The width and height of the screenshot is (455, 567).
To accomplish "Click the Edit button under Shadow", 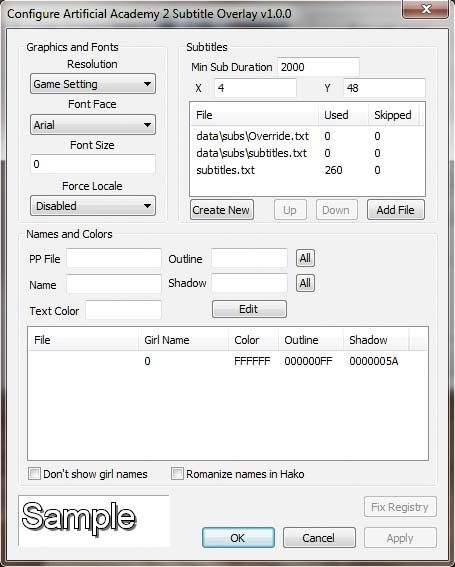I will pyautogui.click(x=249, y=309).
